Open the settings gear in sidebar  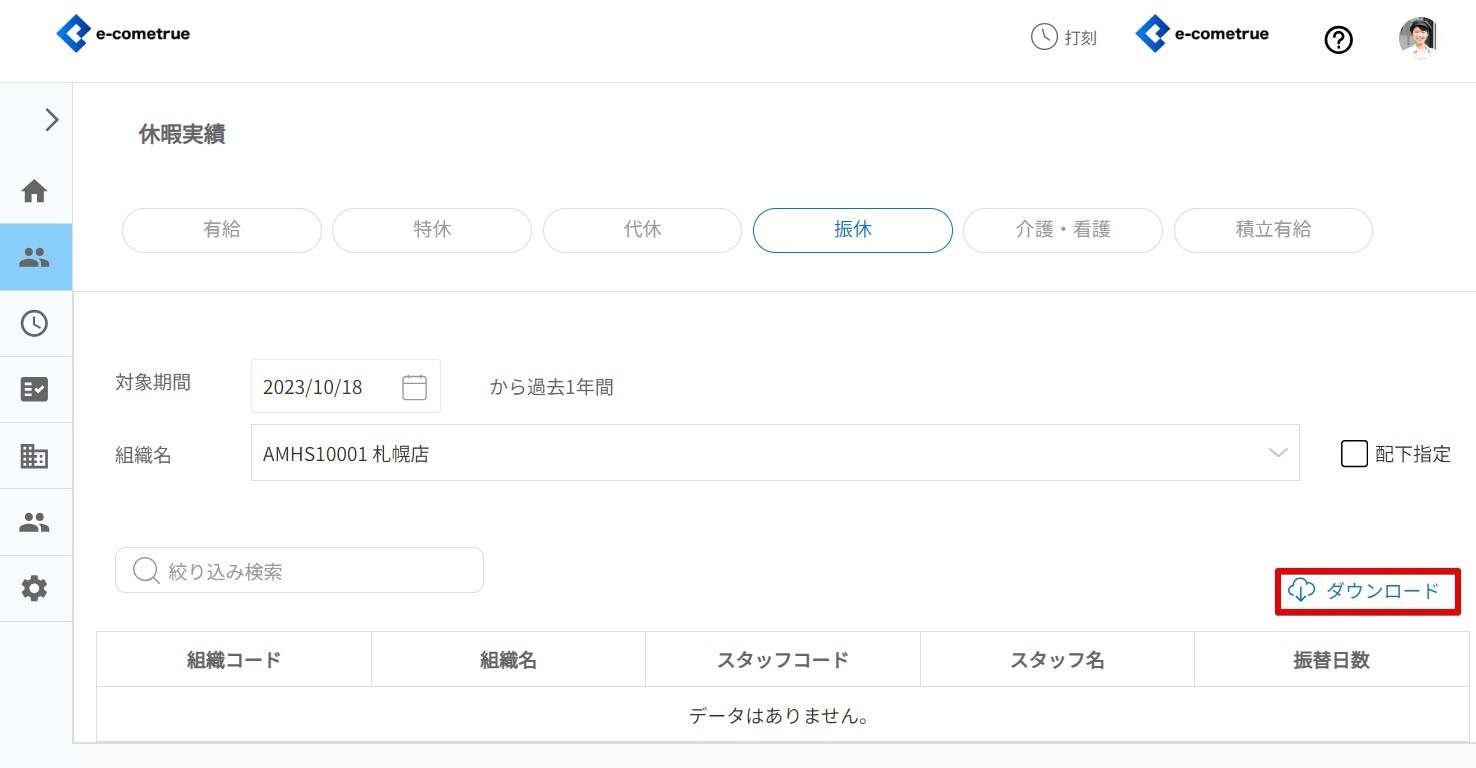pos(35,589)
